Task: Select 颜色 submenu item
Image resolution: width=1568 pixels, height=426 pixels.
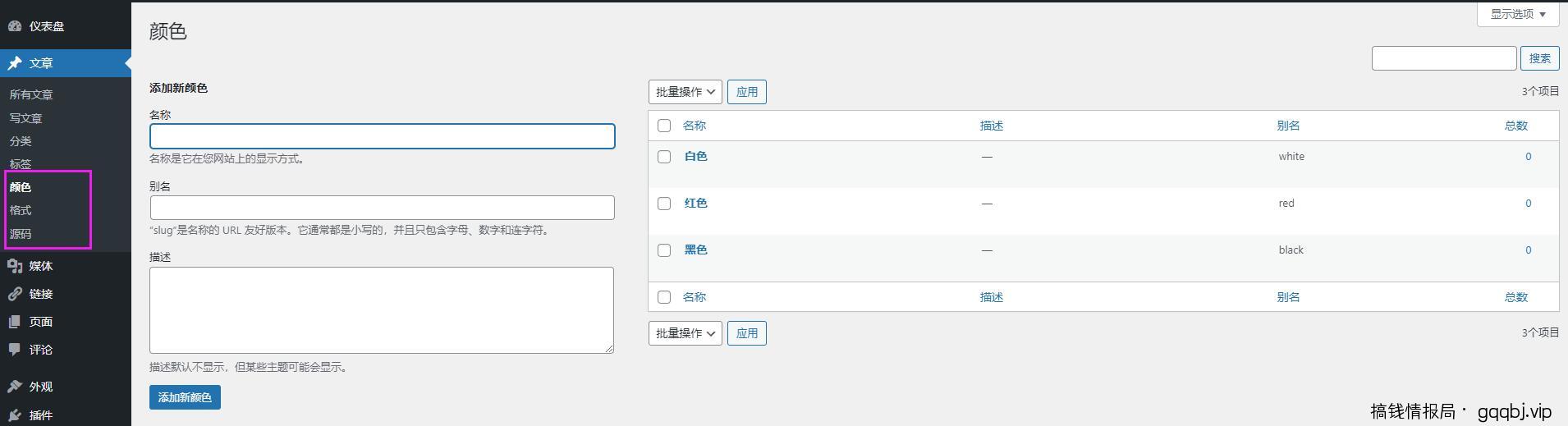Action: coord(21,187)
